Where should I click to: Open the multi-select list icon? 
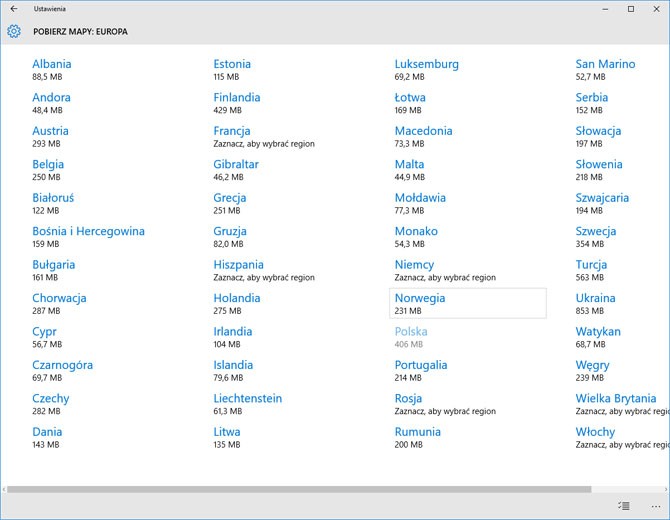pos(624,506)
